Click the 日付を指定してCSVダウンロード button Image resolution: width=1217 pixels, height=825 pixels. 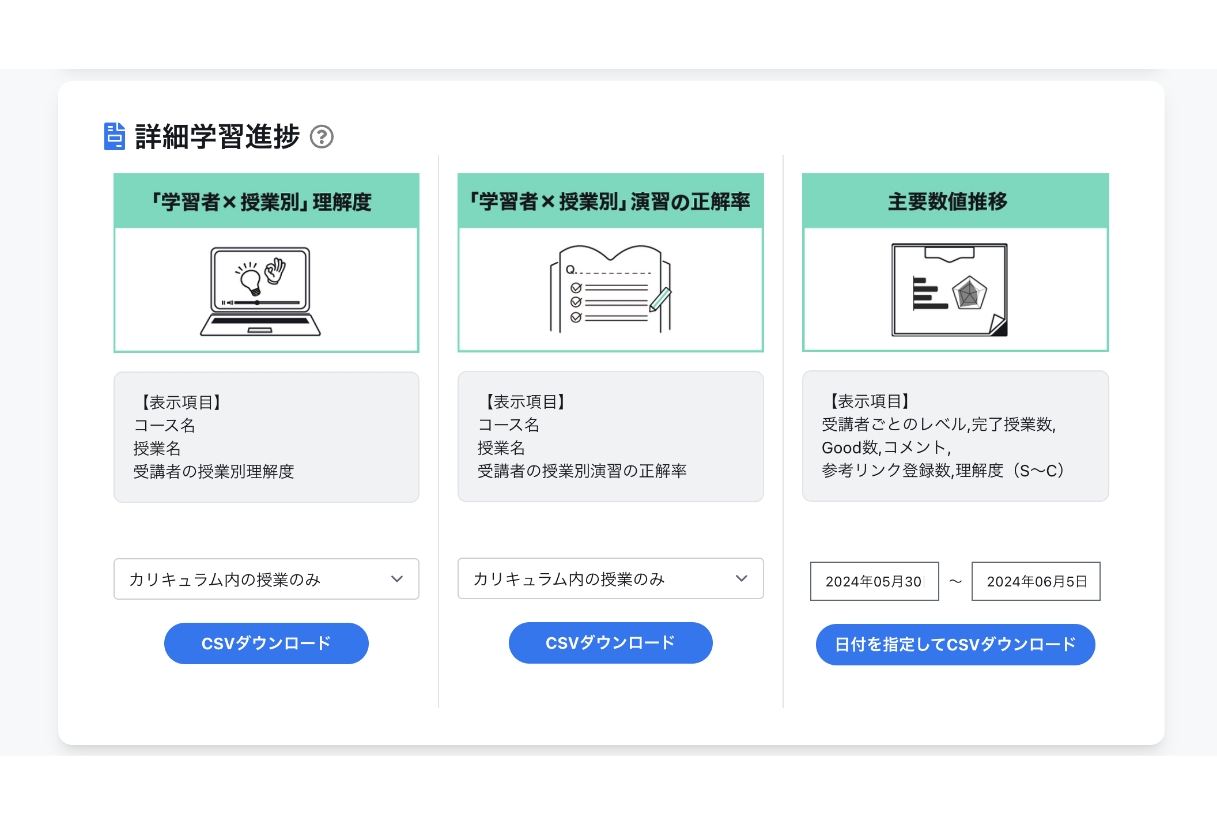click(955, 644)
